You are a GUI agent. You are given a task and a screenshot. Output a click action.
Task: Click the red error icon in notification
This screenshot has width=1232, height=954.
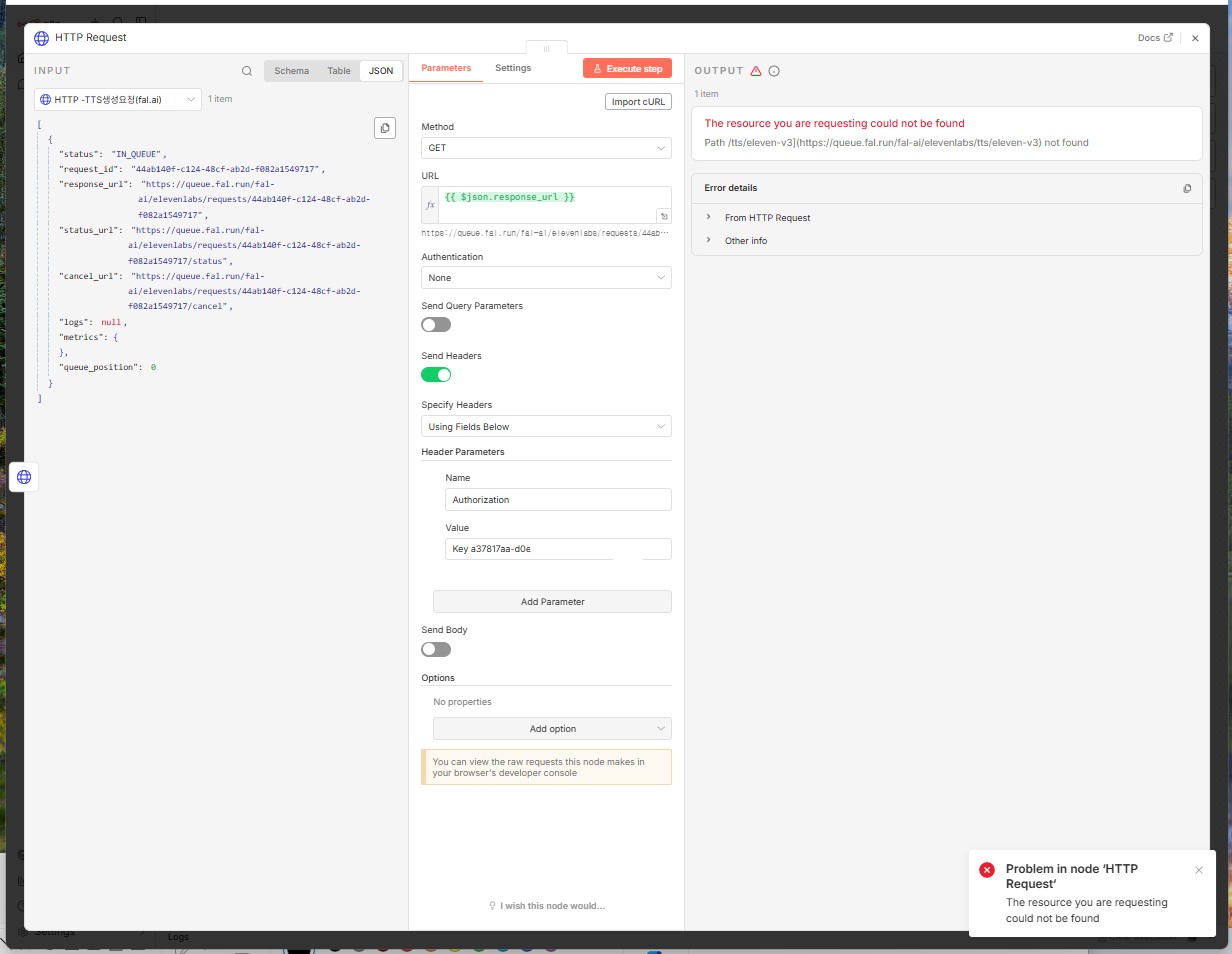987,870
